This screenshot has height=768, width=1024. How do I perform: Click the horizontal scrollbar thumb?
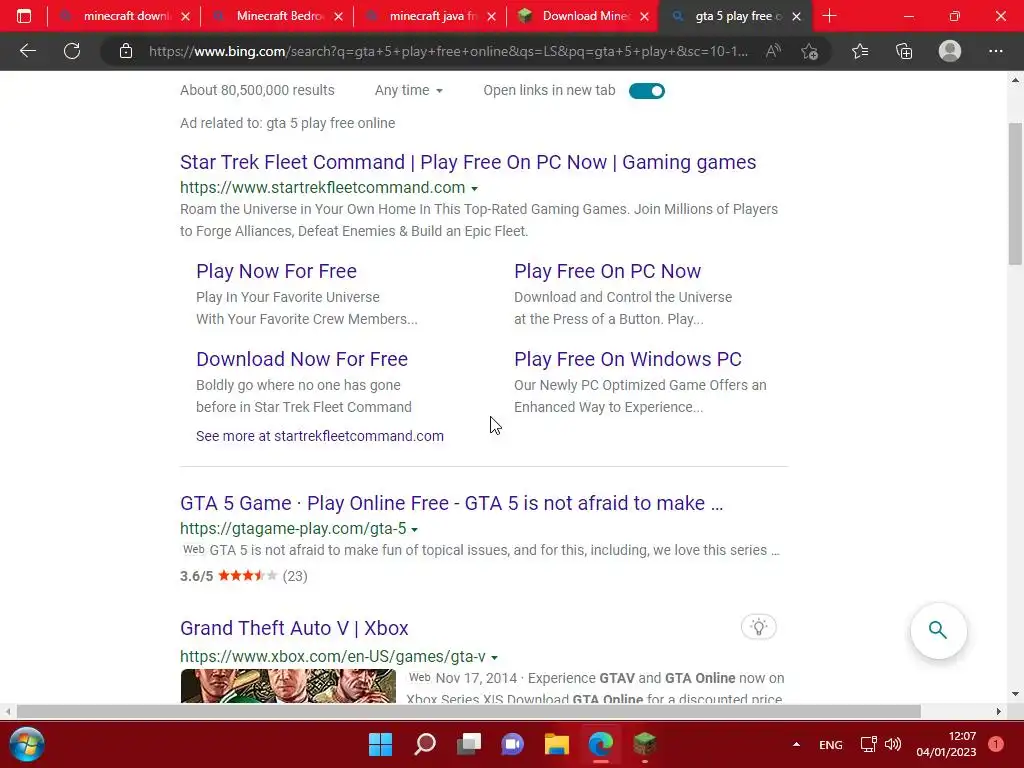tap(468, 711)
